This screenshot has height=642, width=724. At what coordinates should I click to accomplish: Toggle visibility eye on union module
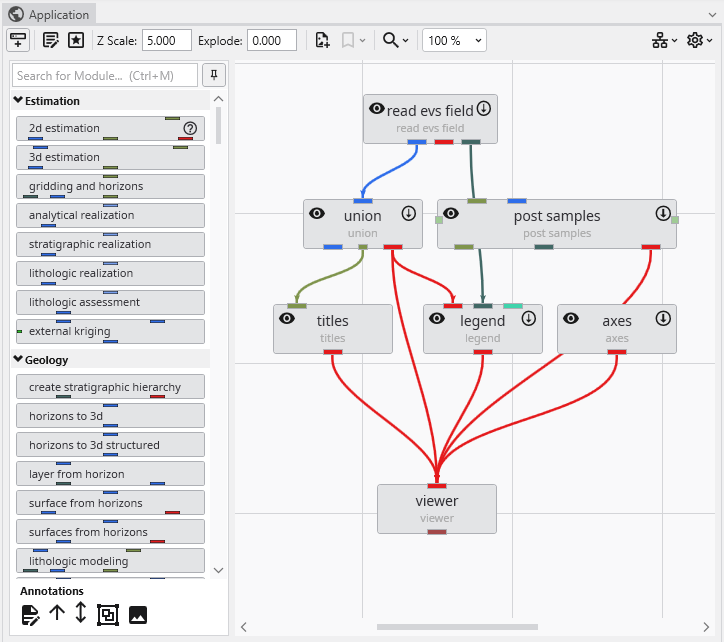coord(317,213)
